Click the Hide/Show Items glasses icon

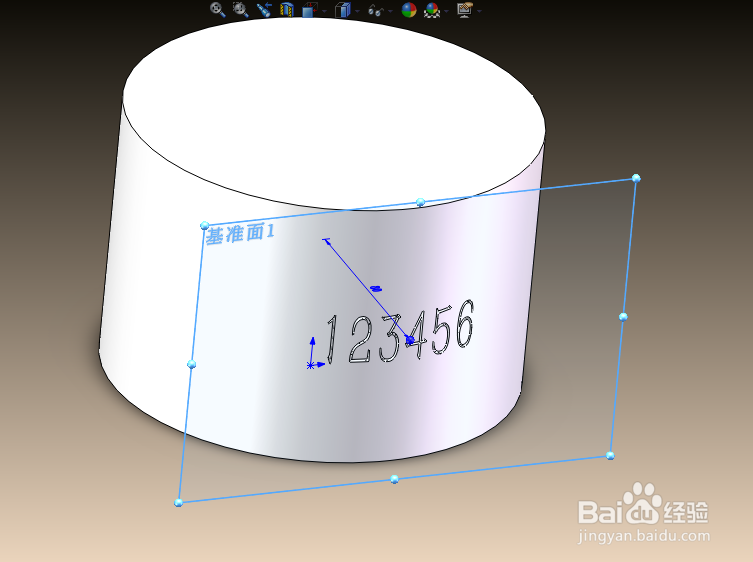376,11
